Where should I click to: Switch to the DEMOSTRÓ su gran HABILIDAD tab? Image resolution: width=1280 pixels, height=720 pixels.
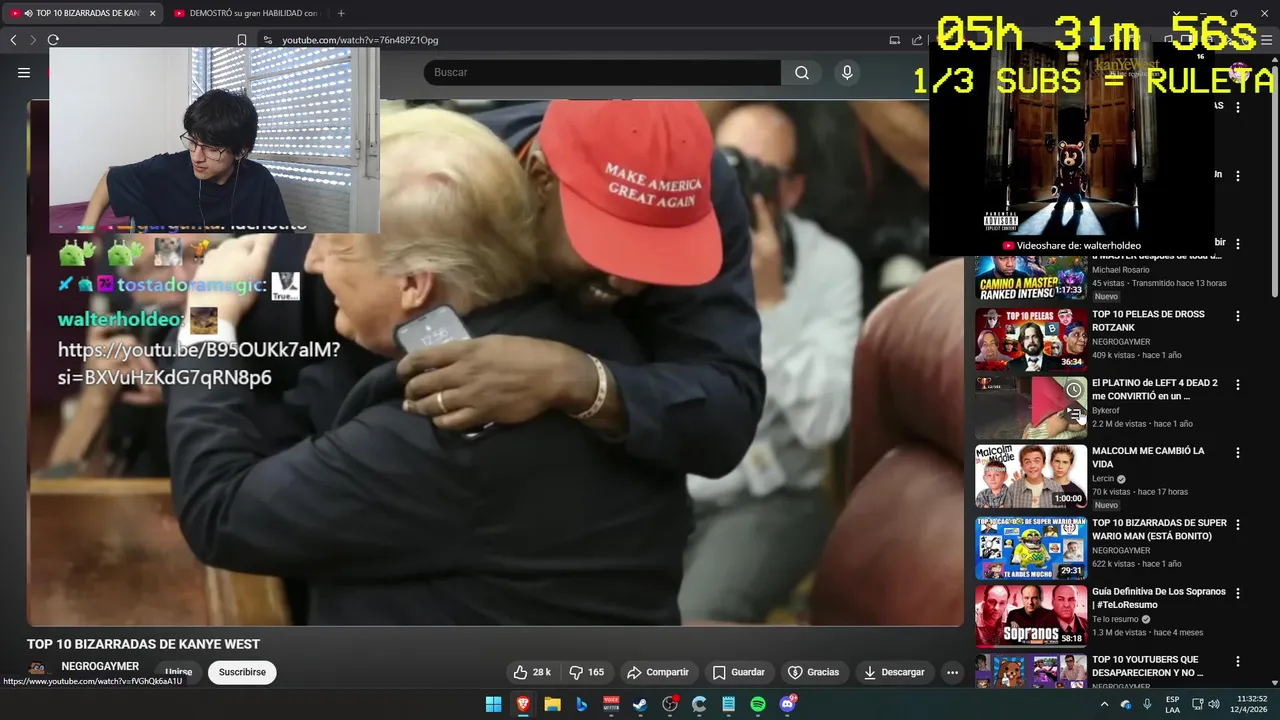coord(246,13)
